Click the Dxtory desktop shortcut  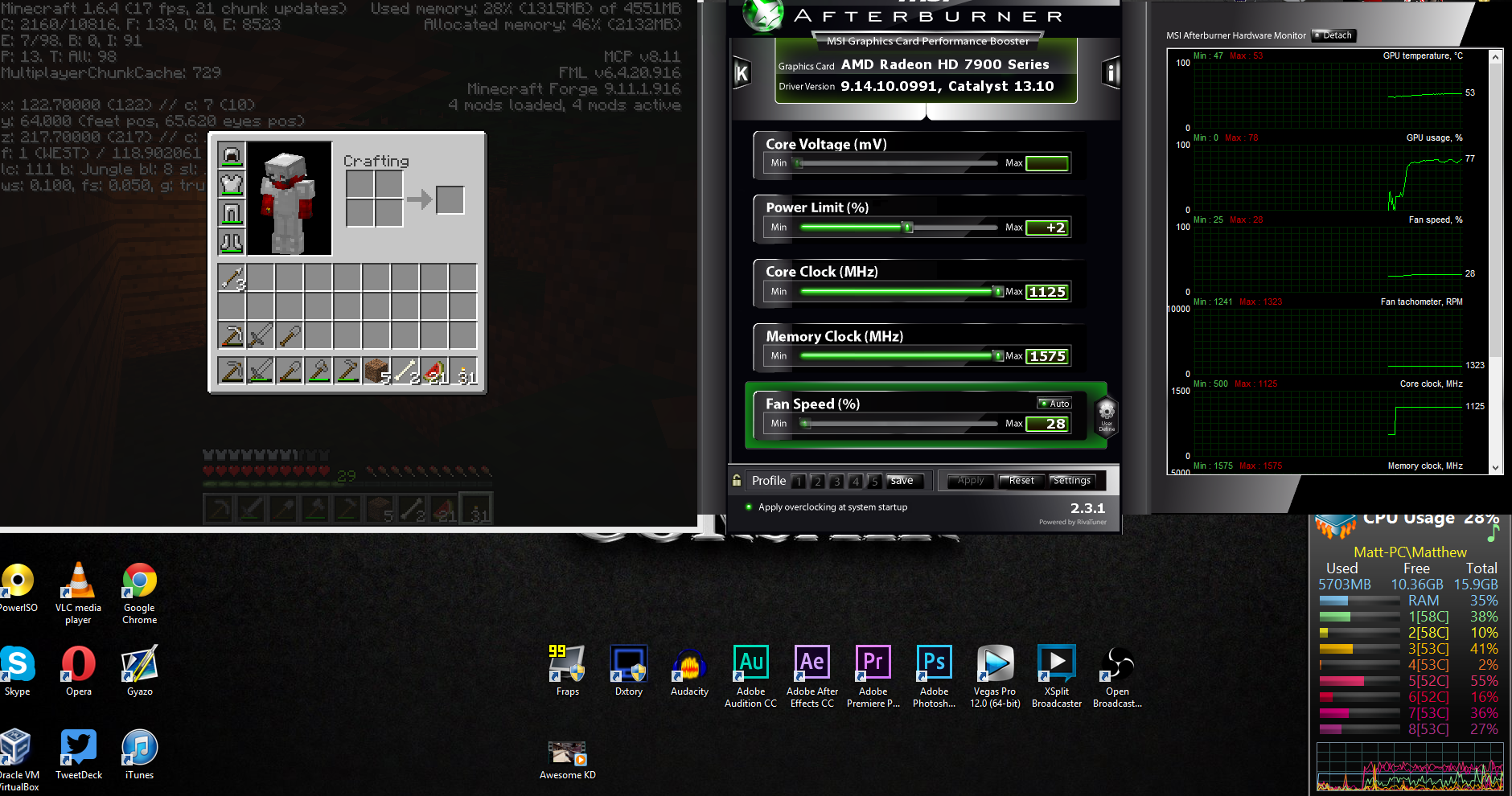point(628,671)
